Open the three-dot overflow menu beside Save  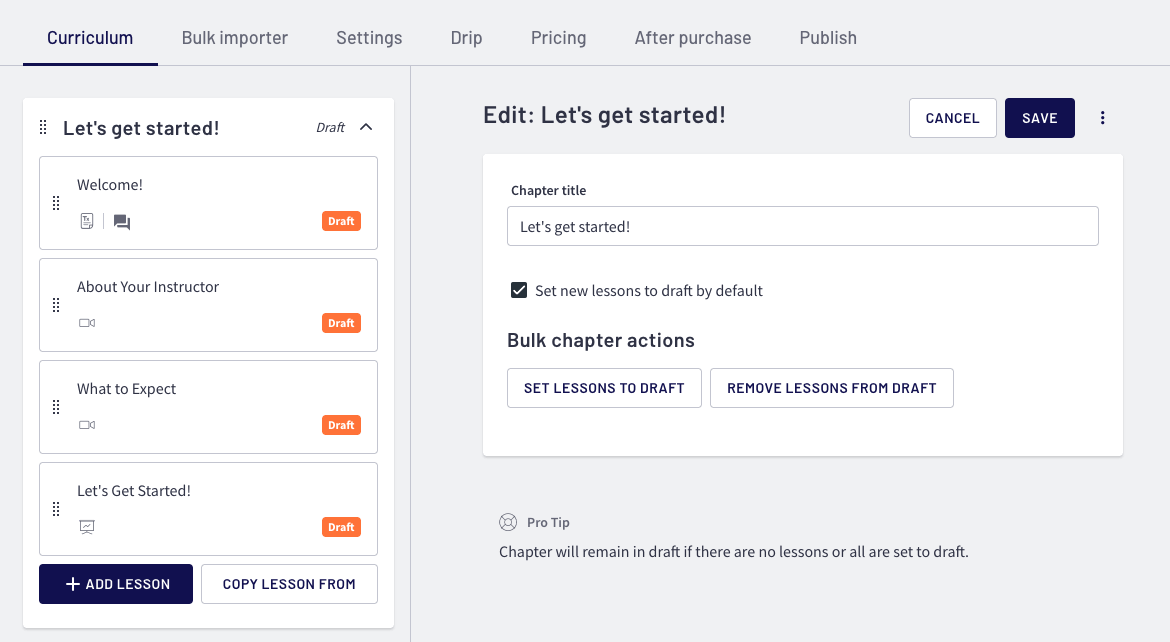pos(1102,117)
